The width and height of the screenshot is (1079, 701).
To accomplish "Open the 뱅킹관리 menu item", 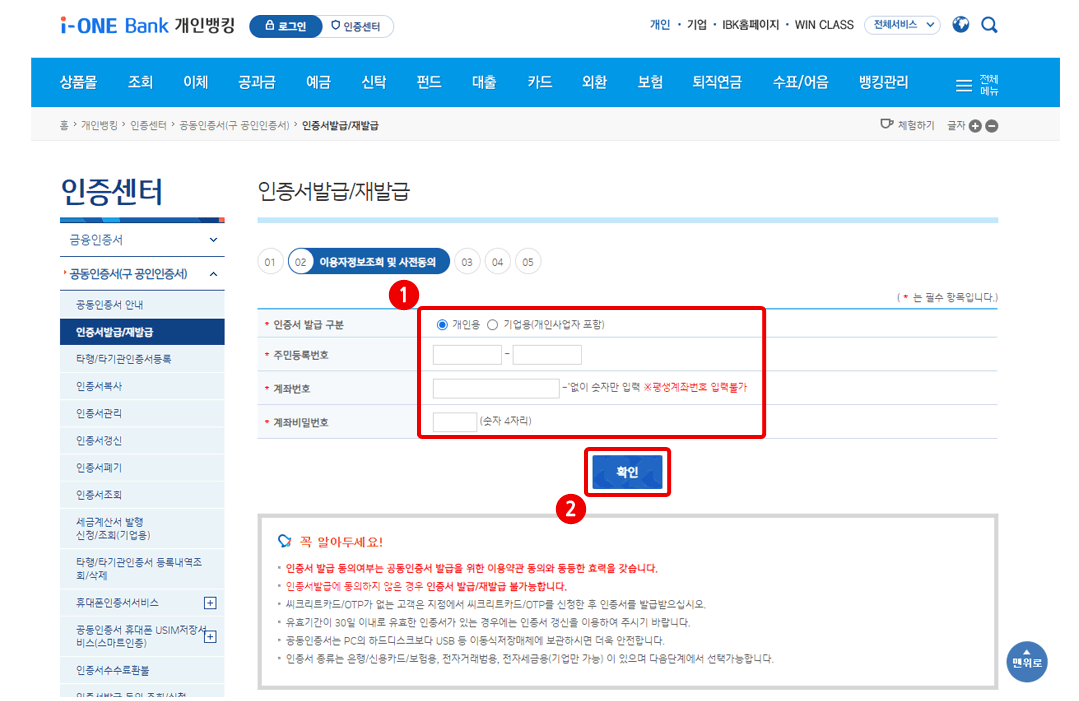I will point(884,83).
